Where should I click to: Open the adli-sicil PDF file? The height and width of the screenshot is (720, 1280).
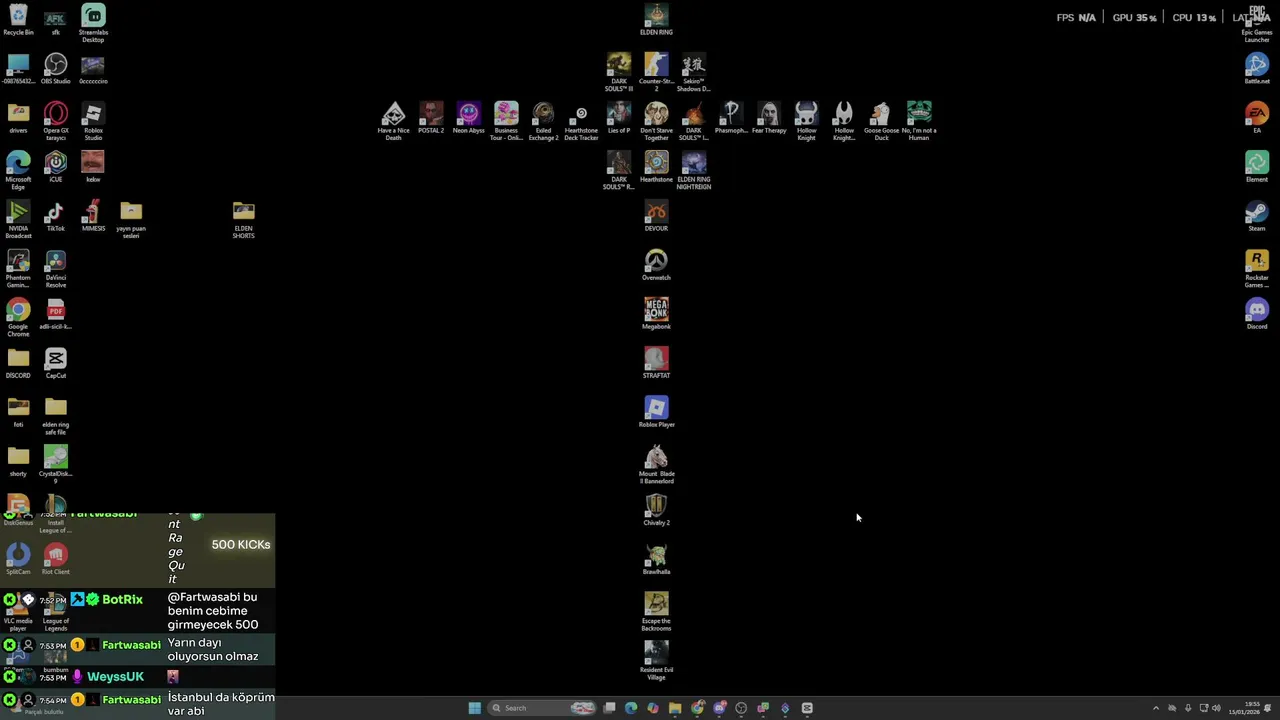[x=55, y=314]
